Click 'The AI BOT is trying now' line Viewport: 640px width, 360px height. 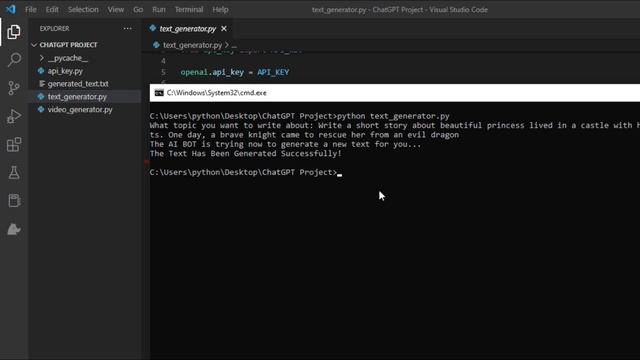point(285,144)
